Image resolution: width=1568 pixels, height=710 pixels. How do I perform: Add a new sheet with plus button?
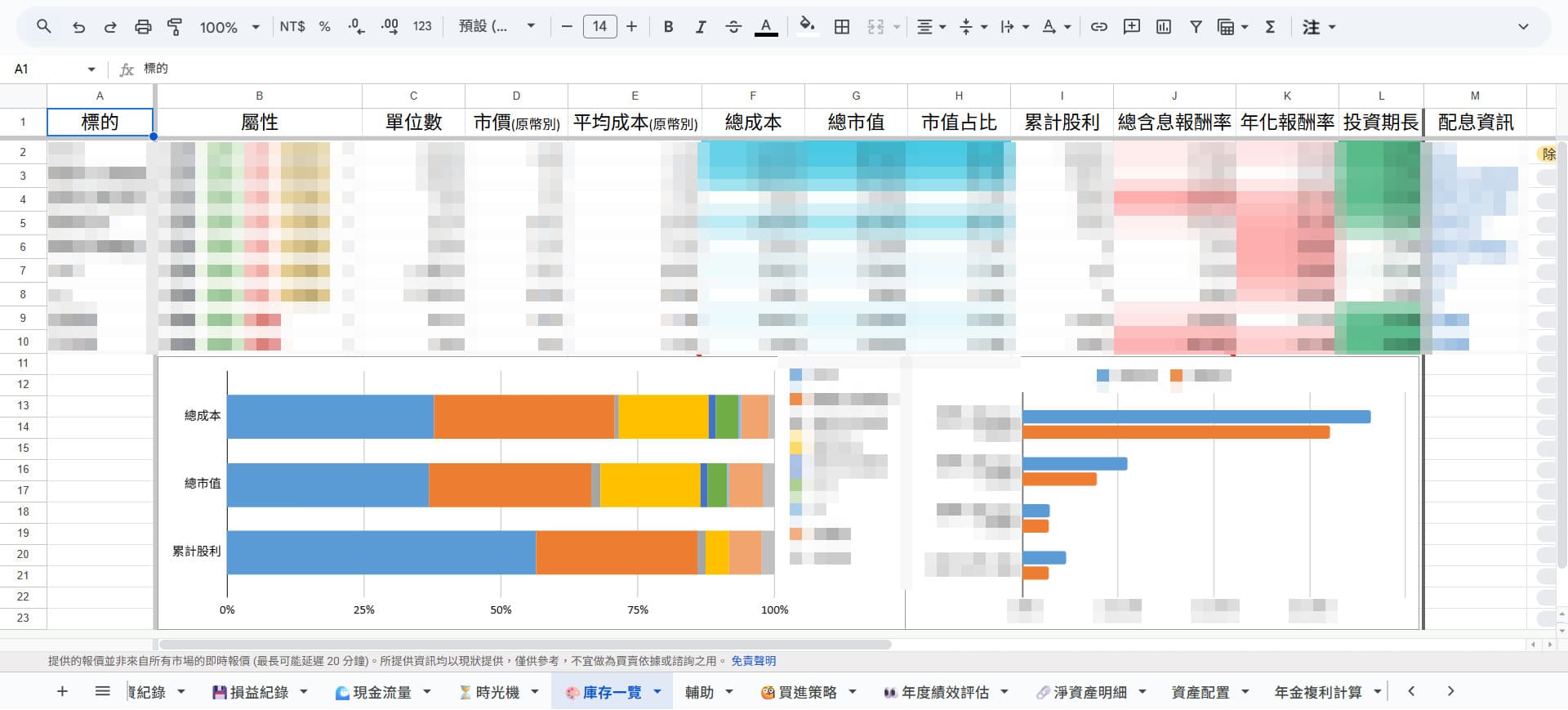[x=62, y=692]
